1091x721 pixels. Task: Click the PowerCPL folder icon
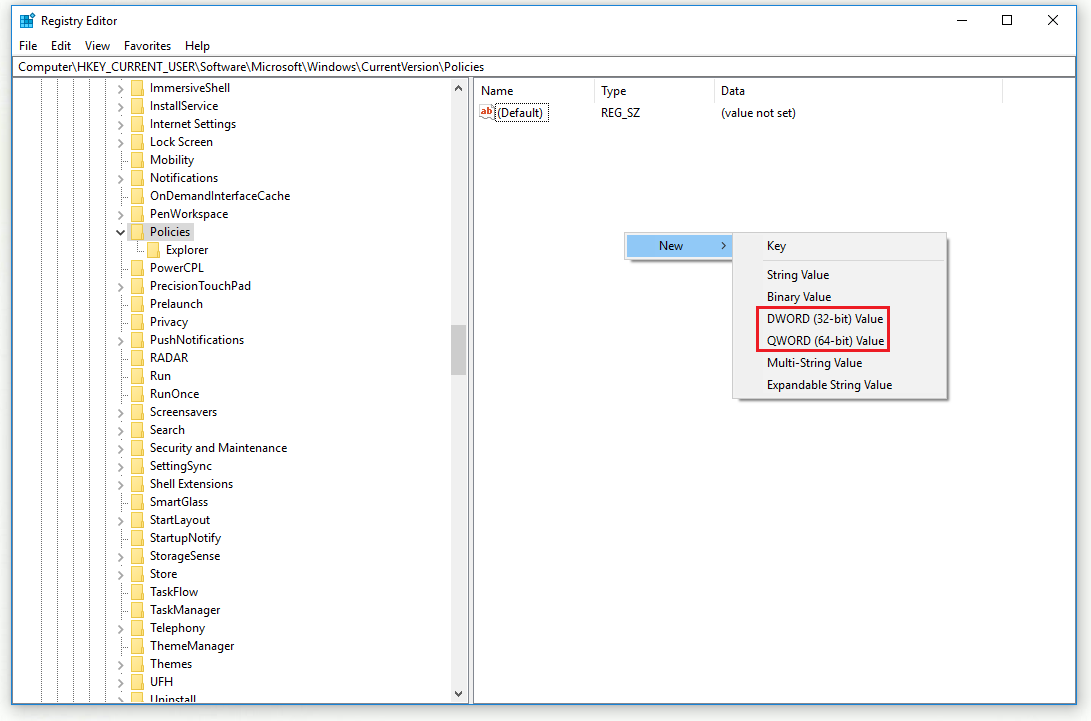pos(137,268)
